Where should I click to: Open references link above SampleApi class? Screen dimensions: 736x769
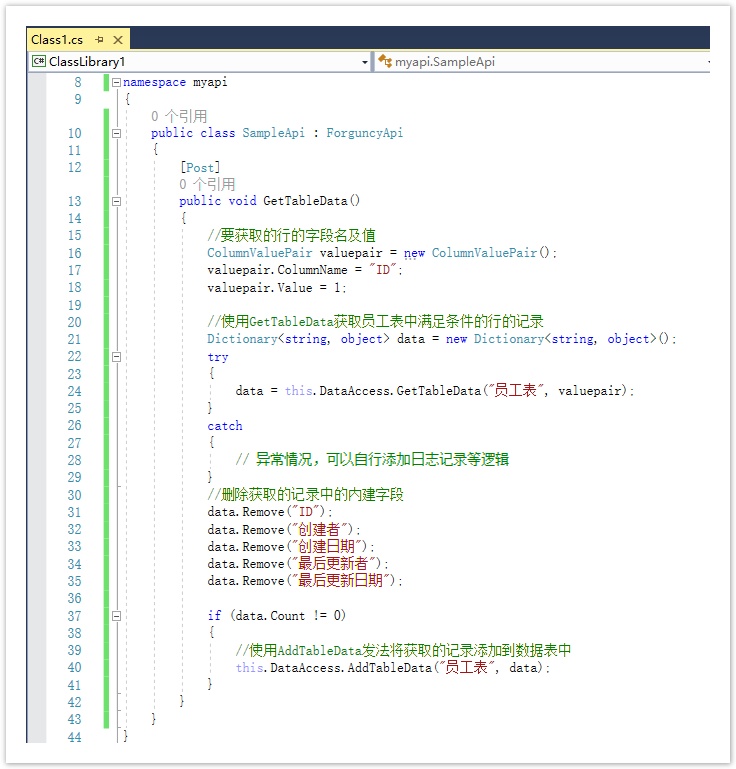tap(179, 116)
